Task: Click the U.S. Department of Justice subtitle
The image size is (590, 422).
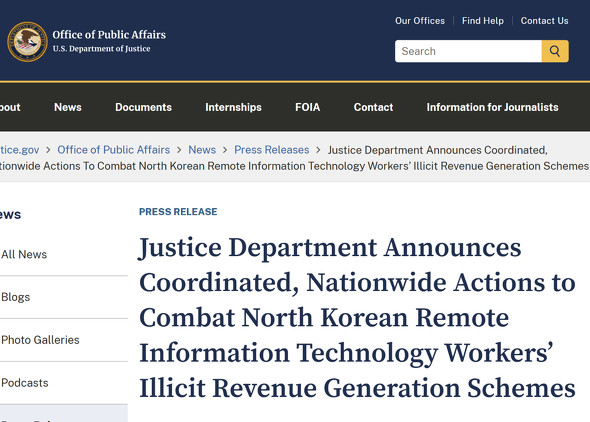Action: coord(101,49)
